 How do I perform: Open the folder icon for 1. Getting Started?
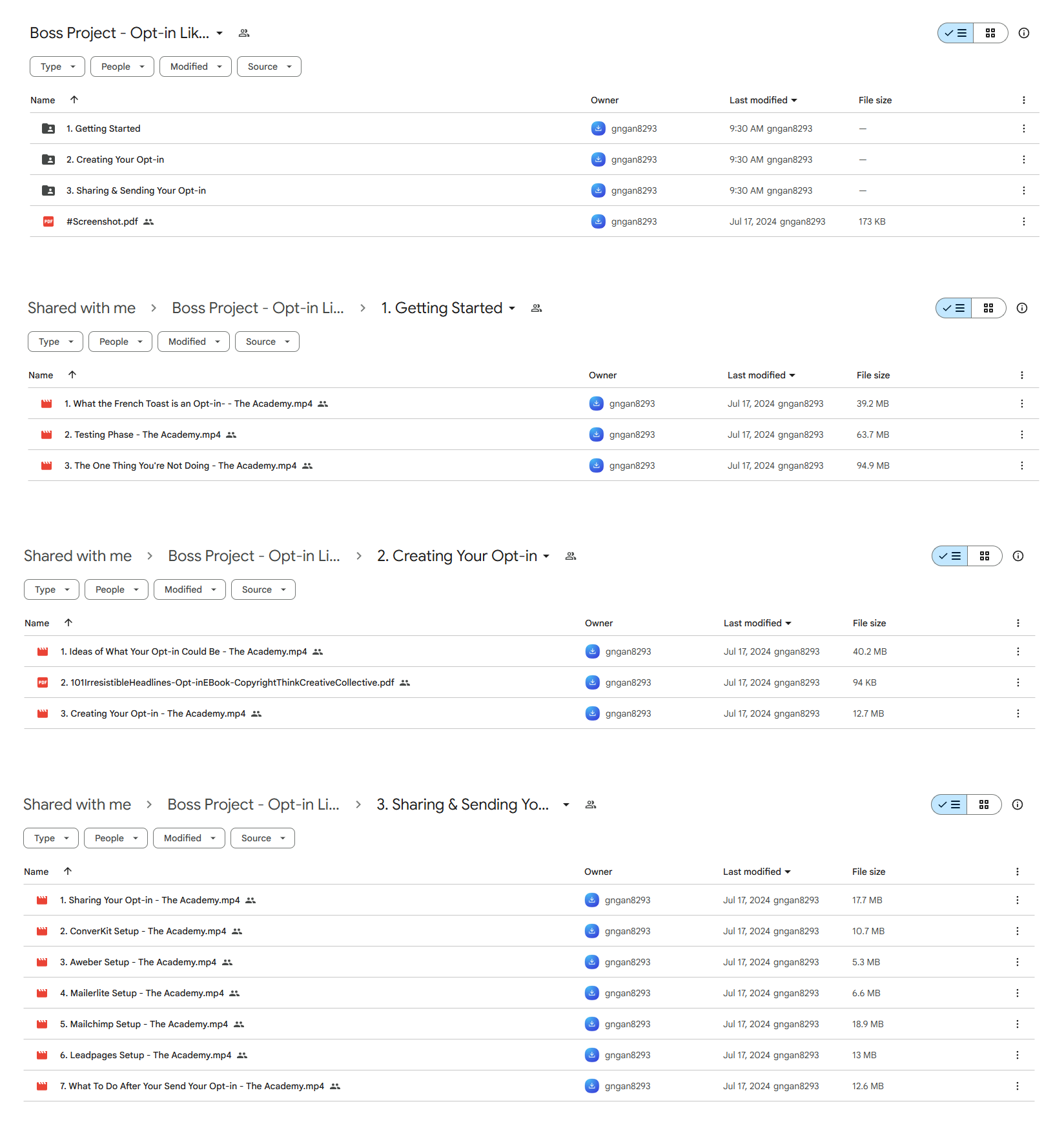point(48,128)
